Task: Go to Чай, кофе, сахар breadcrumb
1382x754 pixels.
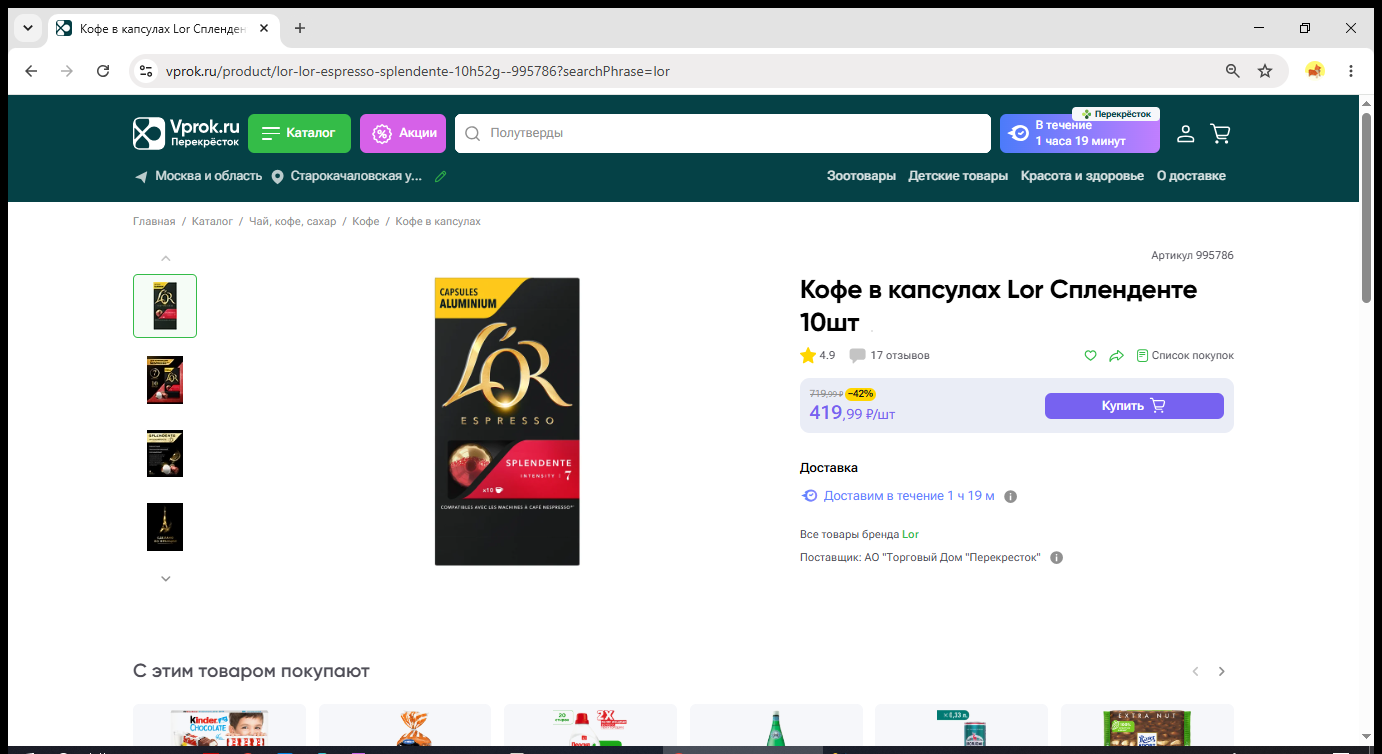Action: [293, 221]
